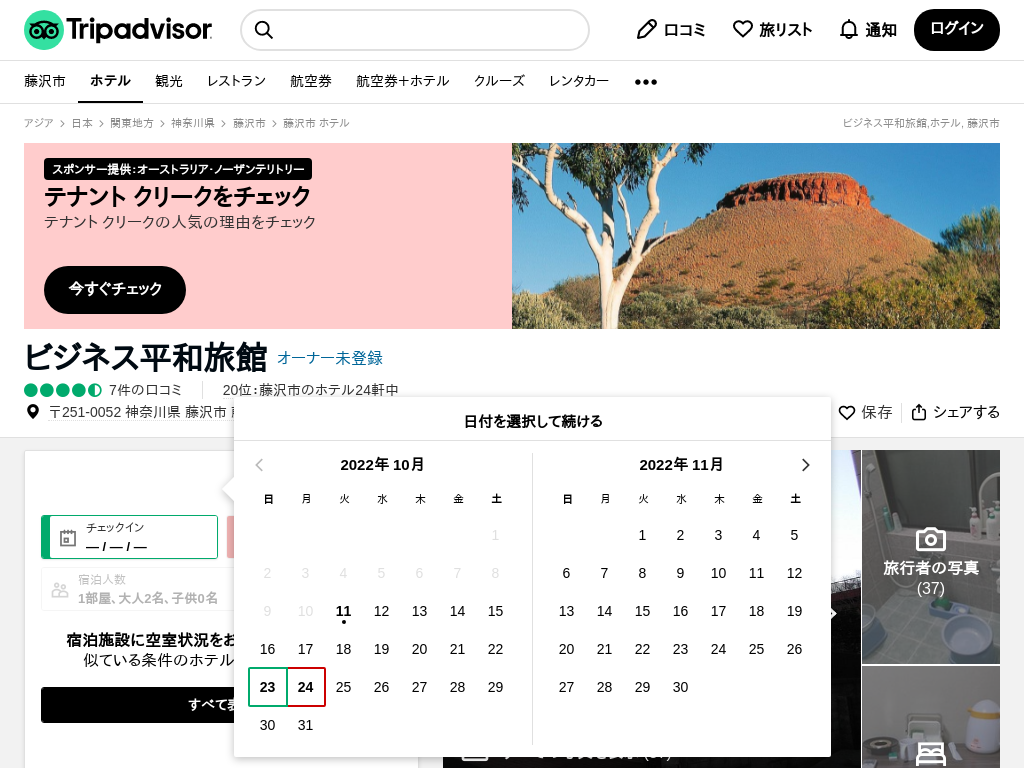Click breadcrumb link 日本
Screen dimensions: 1024x768
click(82, 123)
